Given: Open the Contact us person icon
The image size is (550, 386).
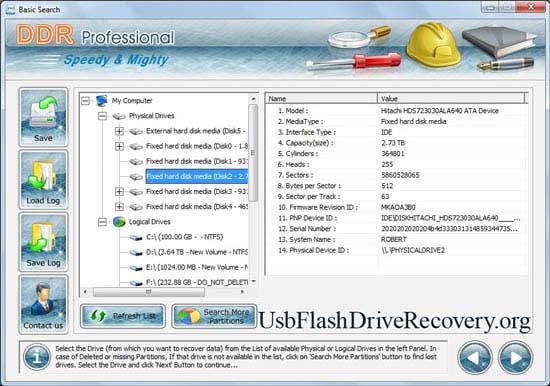Looking at the screenshot, I should pos(43,304).
